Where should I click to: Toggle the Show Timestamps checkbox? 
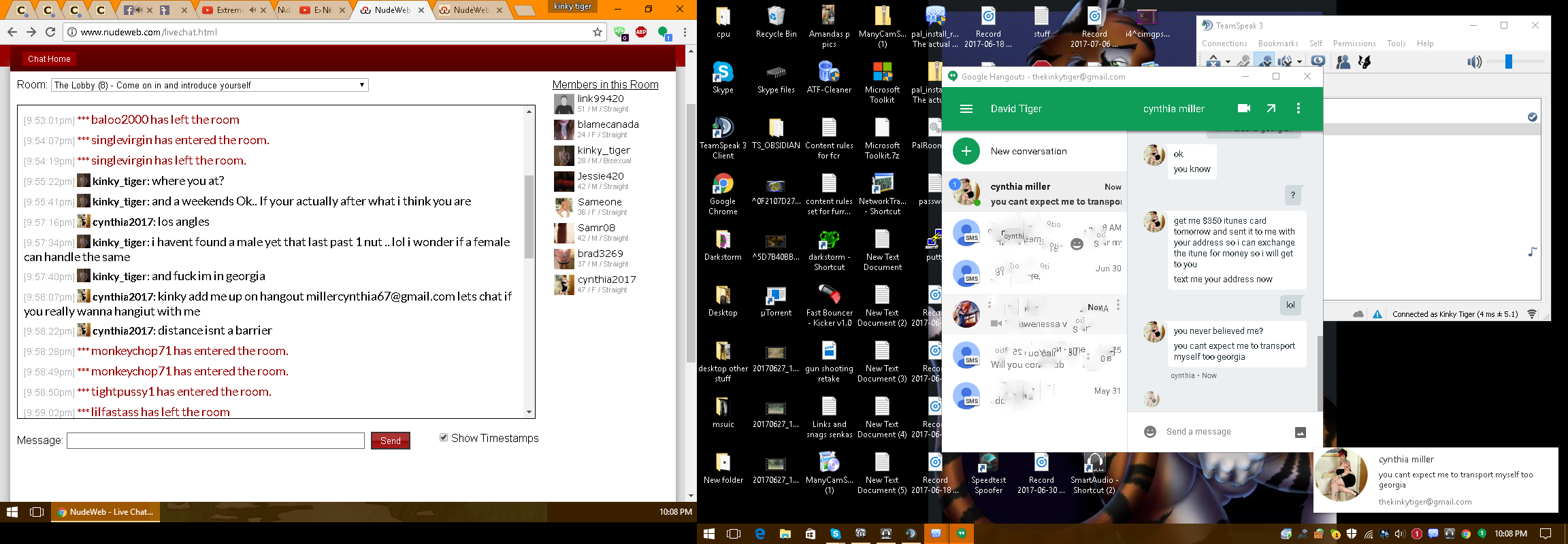444,438
